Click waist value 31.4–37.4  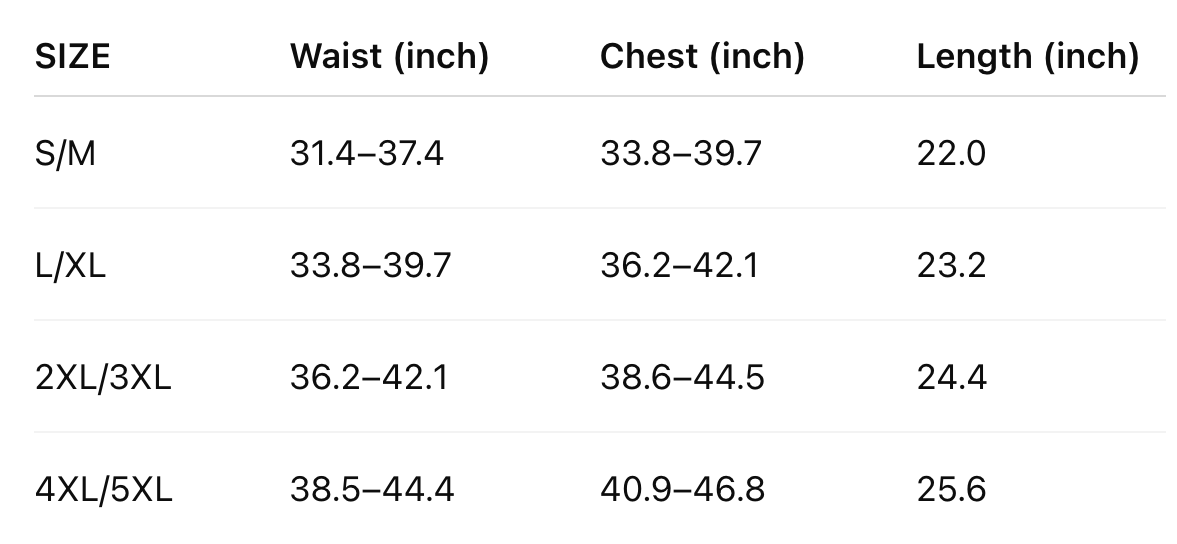[x=366, y=154]
